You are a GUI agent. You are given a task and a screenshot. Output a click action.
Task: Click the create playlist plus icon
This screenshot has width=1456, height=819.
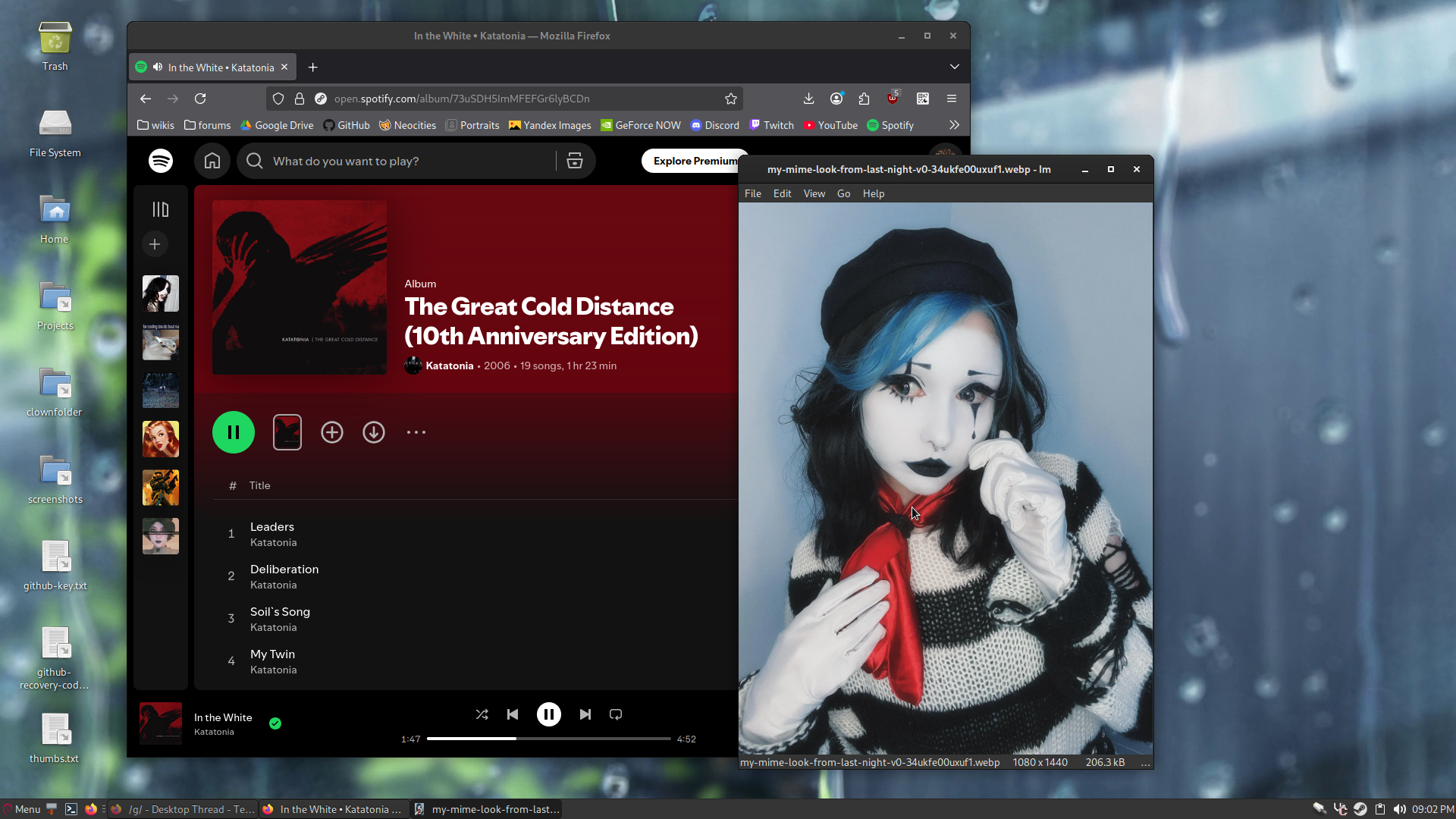click(155, 244)
